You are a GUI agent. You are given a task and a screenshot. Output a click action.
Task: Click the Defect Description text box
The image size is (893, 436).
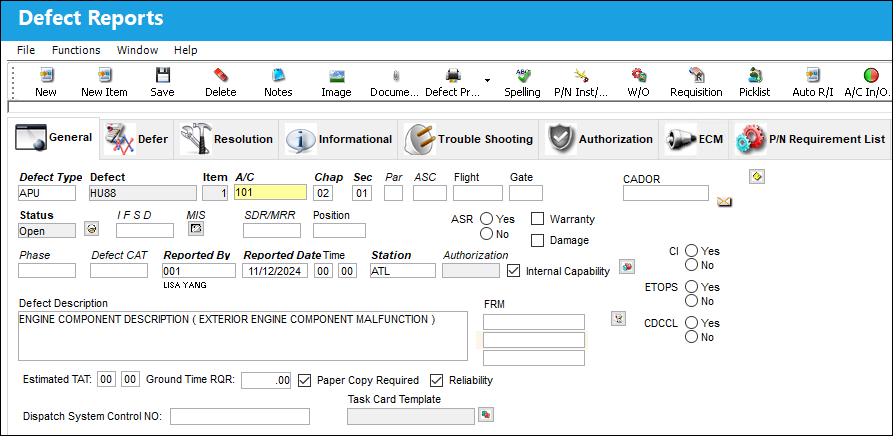point(243,336)
